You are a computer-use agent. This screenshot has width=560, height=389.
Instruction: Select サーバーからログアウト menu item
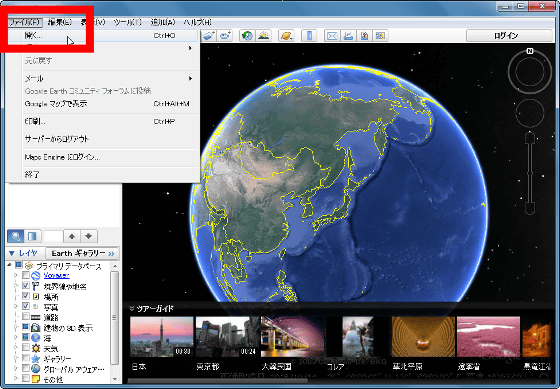tap(110, 139)
